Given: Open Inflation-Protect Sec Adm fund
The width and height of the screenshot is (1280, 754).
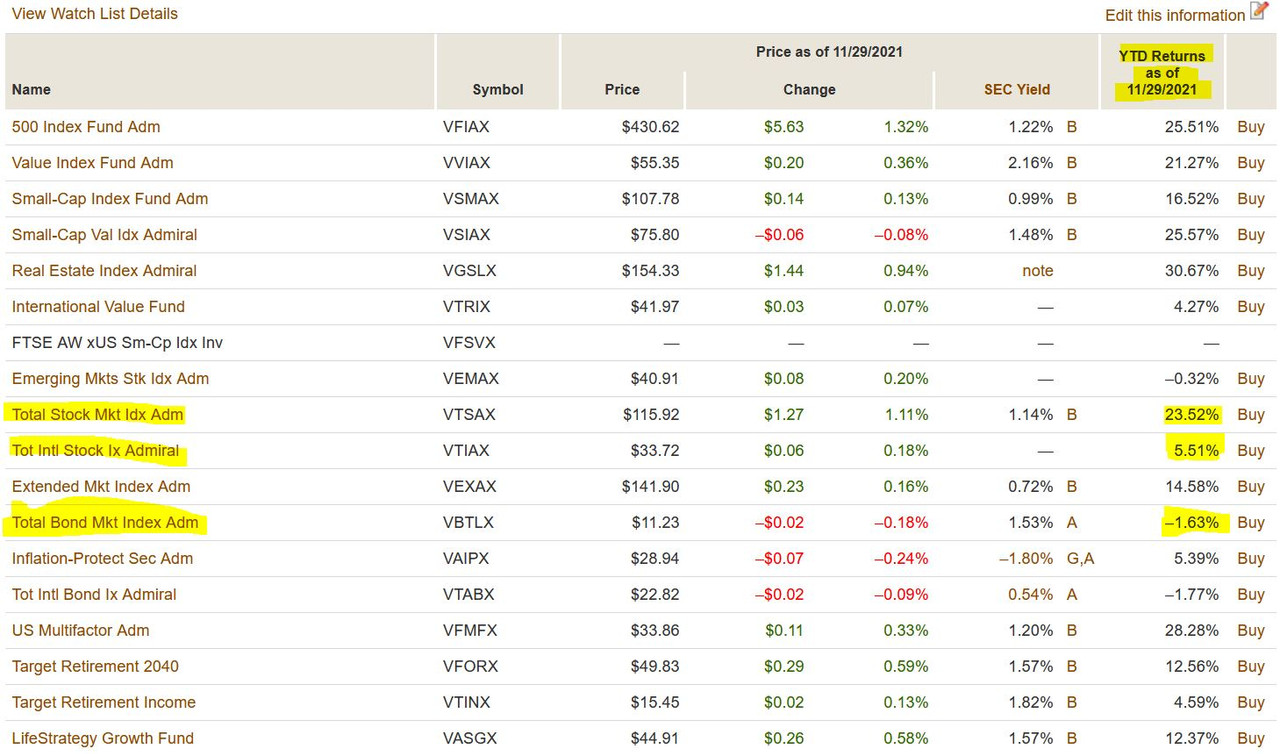Looking at the screenshot, I should 102,558.
